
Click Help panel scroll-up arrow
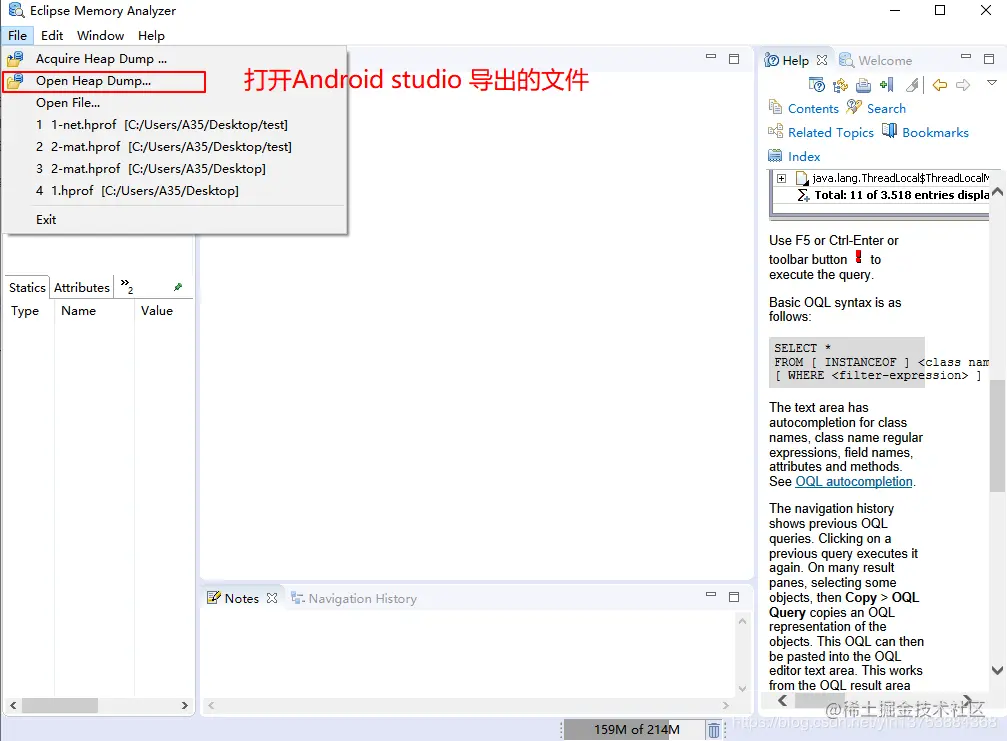click(997, 191)
